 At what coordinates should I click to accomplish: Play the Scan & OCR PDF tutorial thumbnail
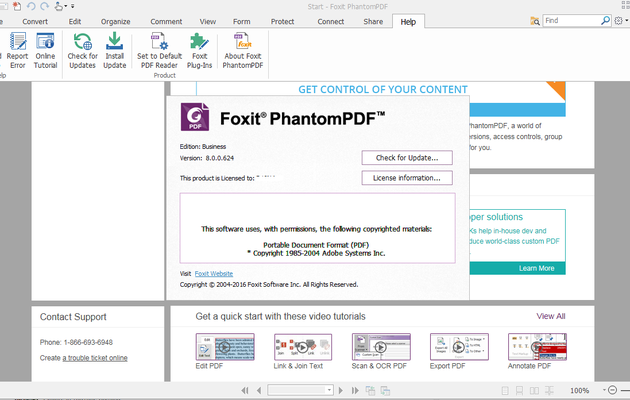pos(381,346)
